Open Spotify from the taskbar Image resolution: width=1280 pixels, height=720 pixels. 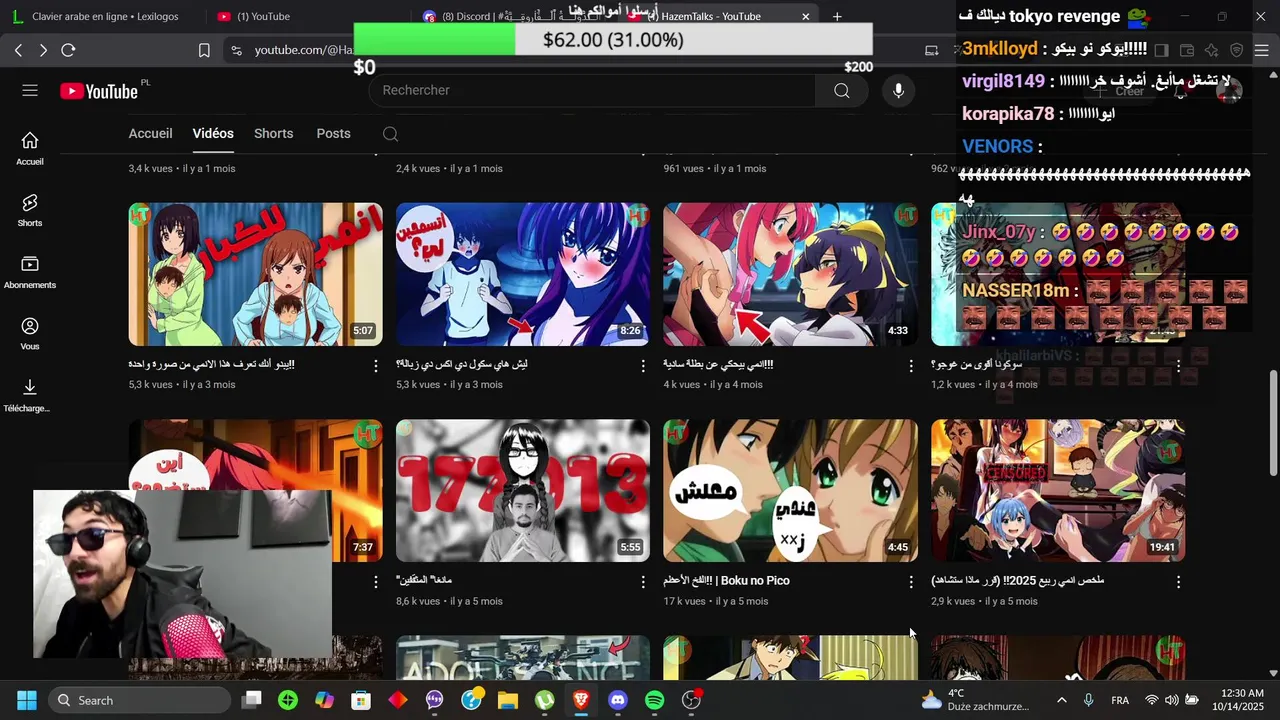click(655, 700)
